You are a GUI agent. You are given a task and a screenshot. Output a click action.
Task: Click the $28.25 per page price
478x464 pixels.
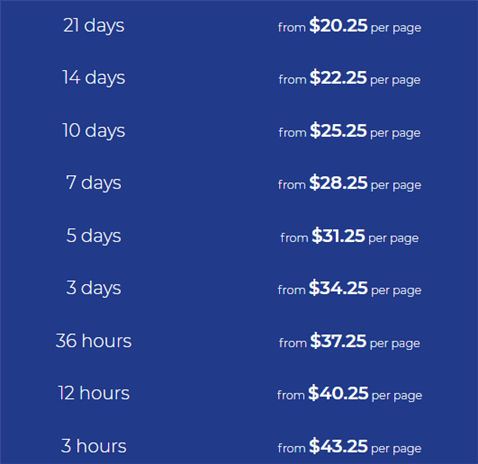[x=350, y=183]
